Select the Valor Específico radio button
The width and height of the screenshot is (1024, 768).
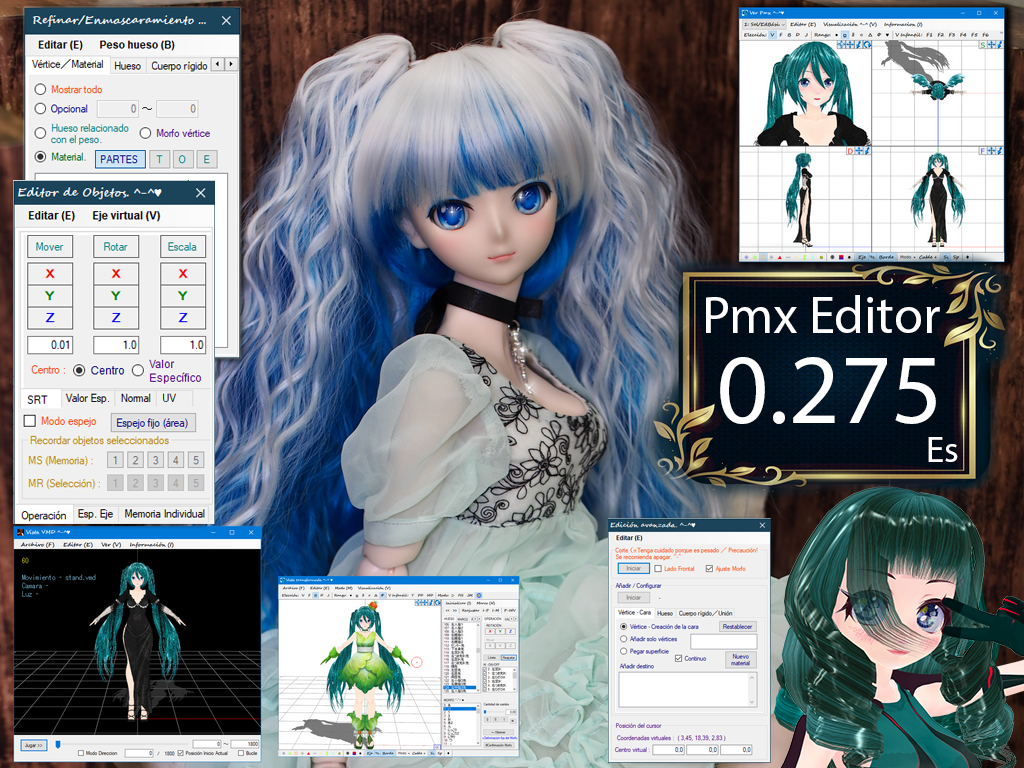[x=138, y=370]
